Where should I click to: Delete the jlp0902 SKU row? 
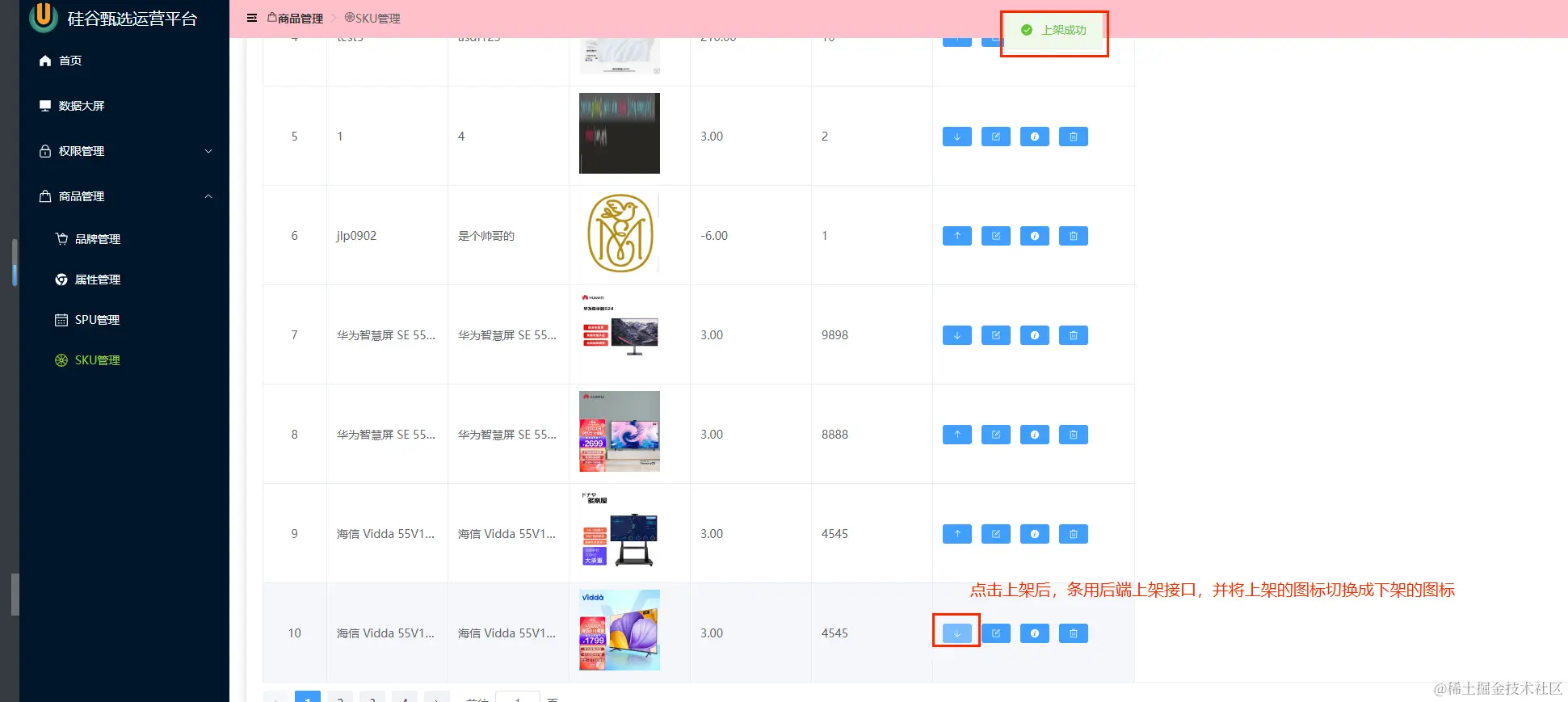[x=1073, y=236]
